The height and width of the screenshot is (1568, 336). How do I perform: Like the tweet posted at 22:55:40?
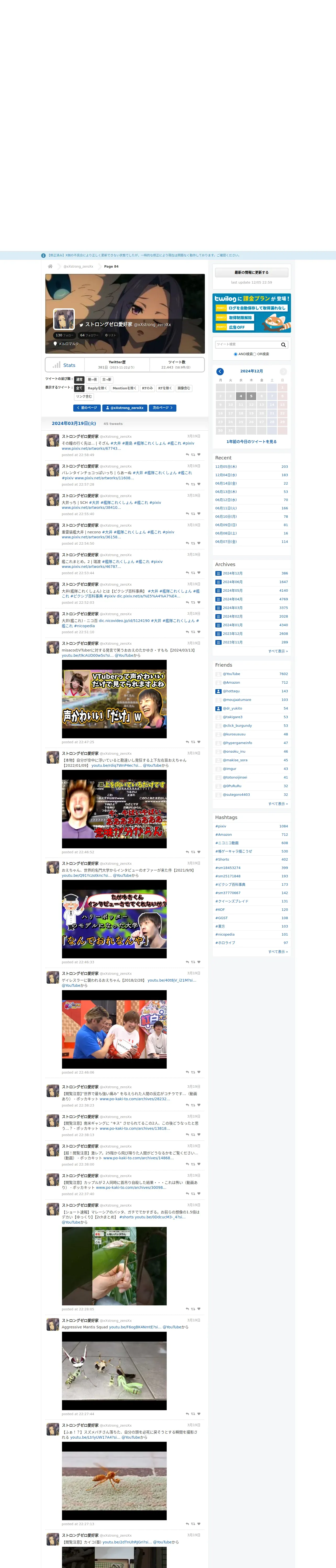pyautogui.click(x=199, y=514)
